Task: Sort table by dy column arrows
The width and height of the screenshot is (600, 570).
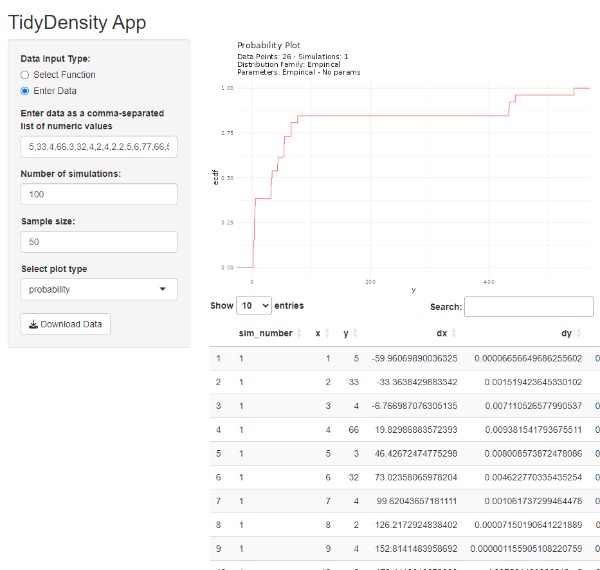Action: [578, 333]
